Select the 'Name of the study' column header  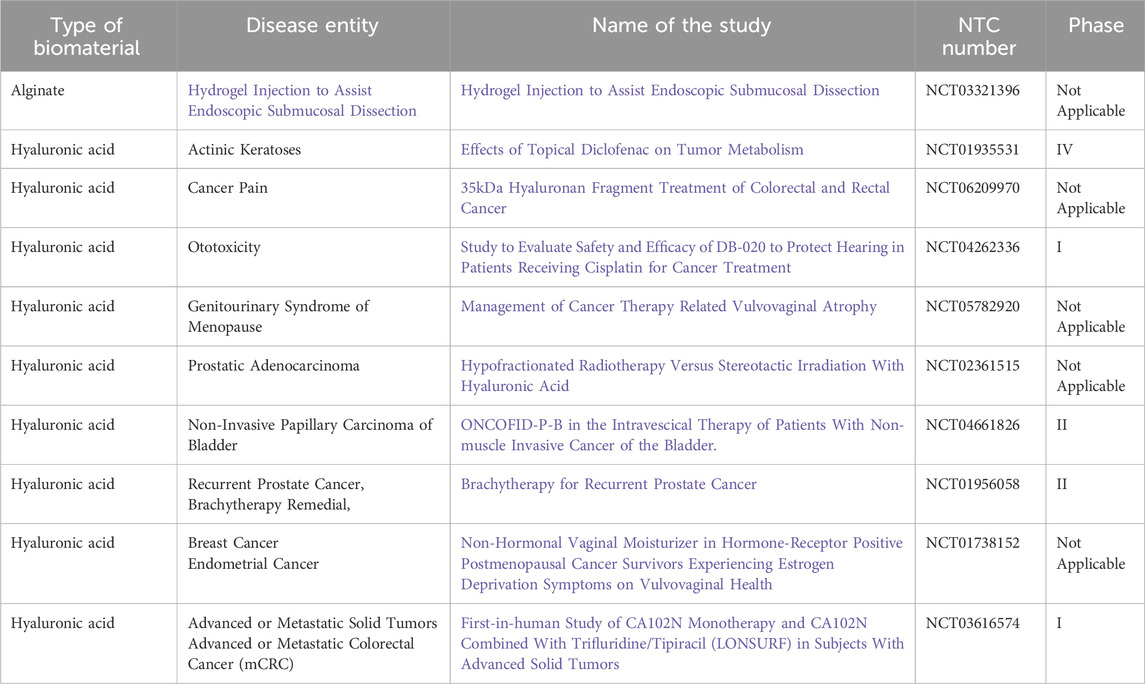pos(682,26)
